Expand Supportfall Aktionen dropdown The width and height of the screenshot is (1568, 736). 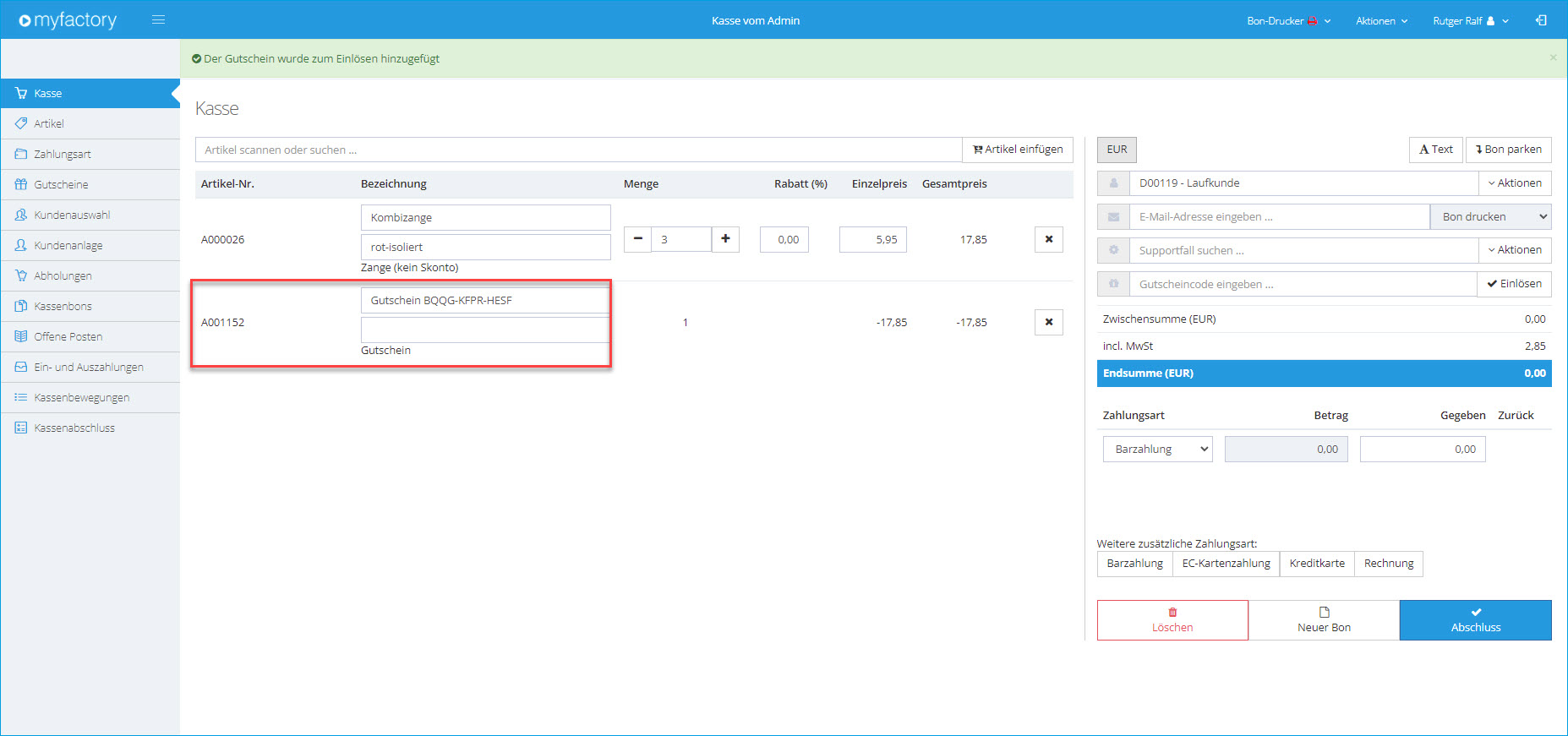click(x=1515, y=250)
